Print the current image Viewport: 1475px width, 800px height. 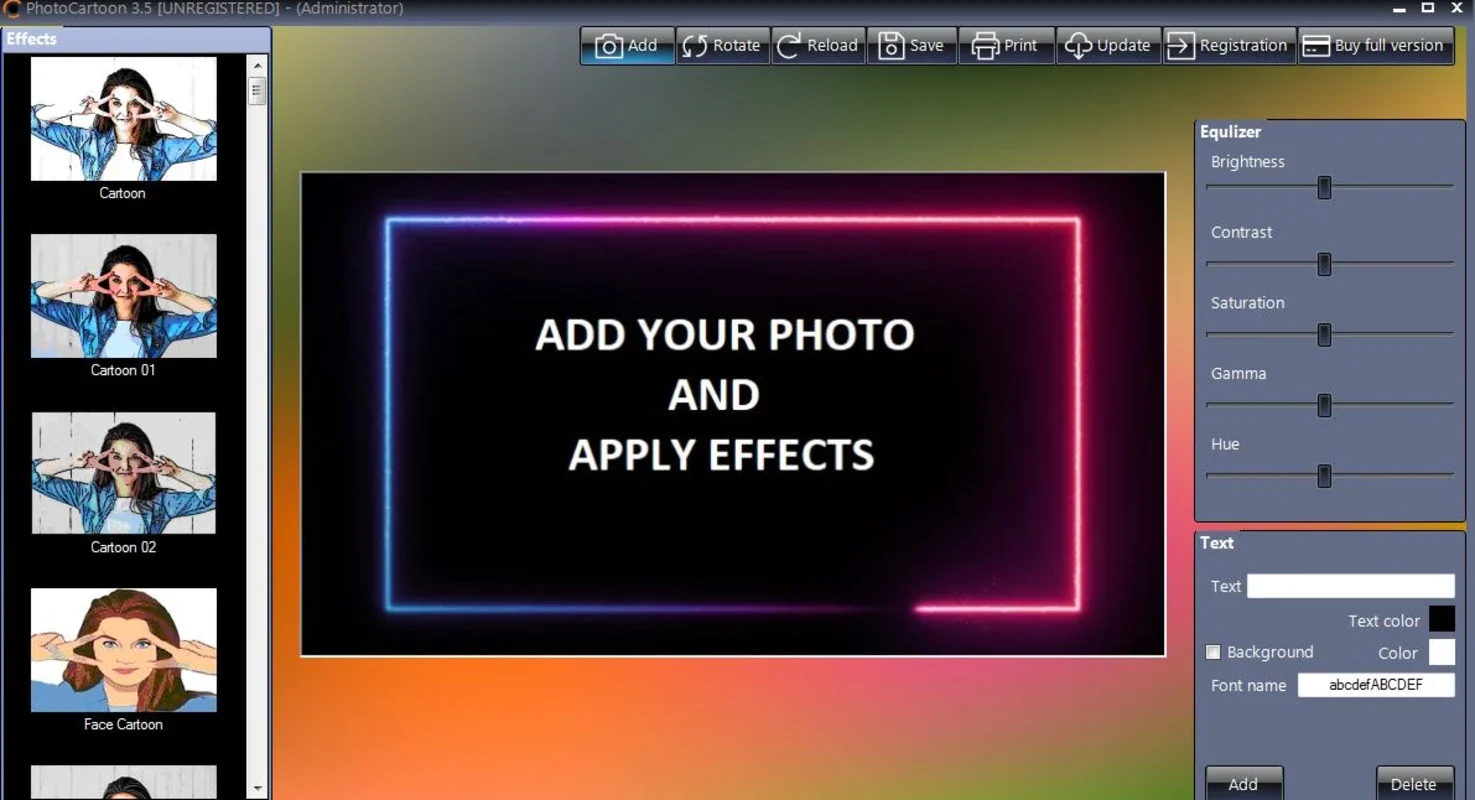(1006, 46)
